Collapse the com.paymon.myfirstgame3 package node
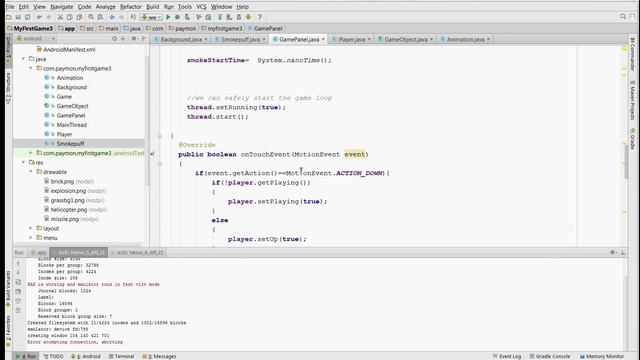 31,68
